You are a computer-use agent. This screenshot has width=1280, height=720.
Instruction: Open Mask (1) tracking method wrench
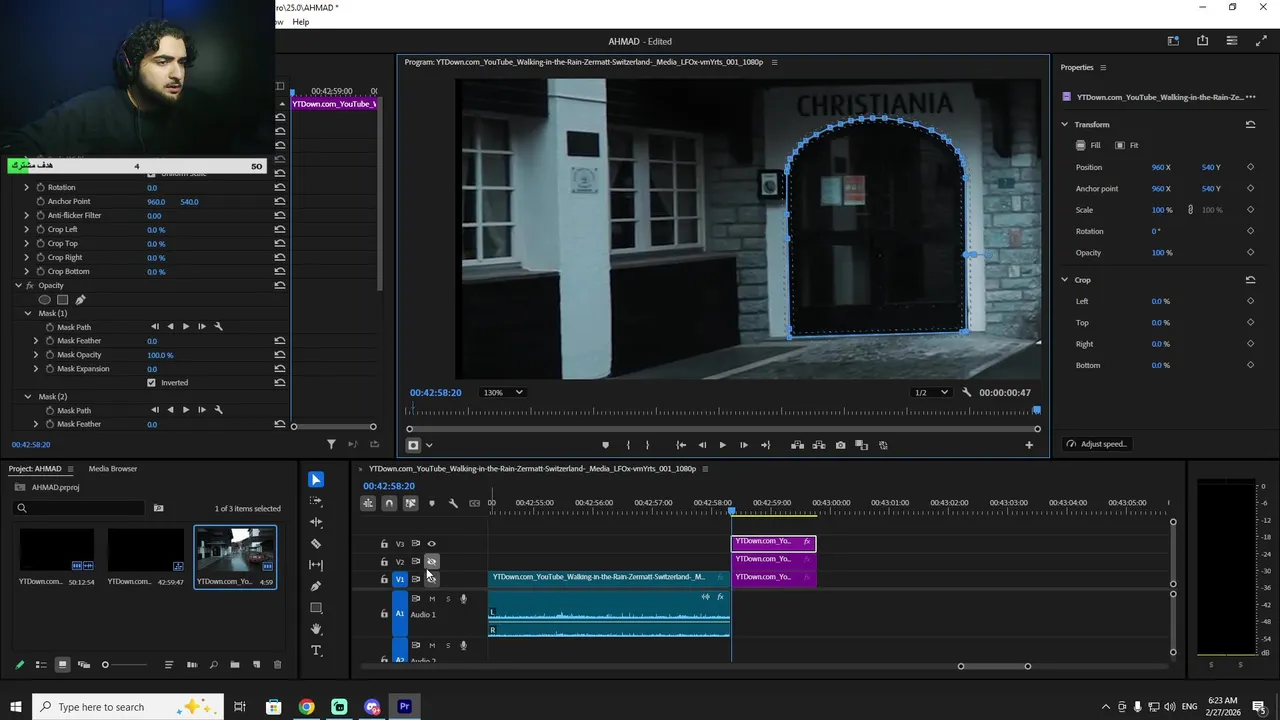pos(218,326)
